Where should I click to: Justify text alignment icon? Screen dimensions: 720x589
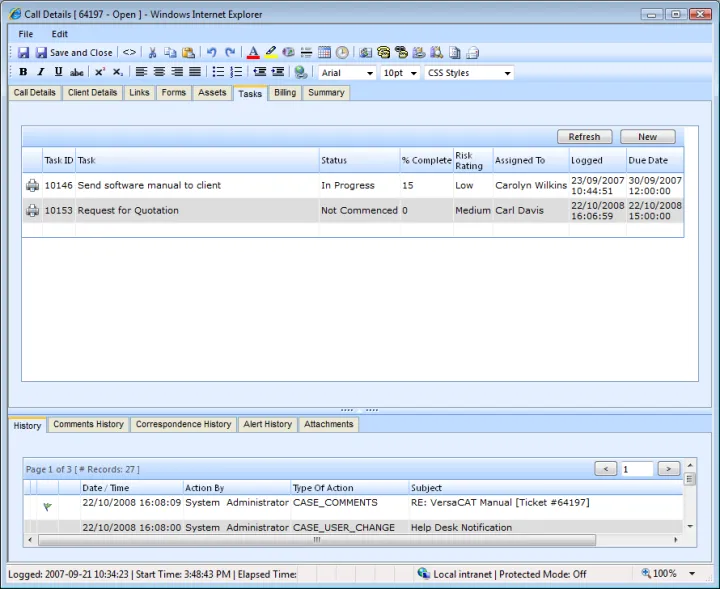pyautogui.click(x=195, y=72)
